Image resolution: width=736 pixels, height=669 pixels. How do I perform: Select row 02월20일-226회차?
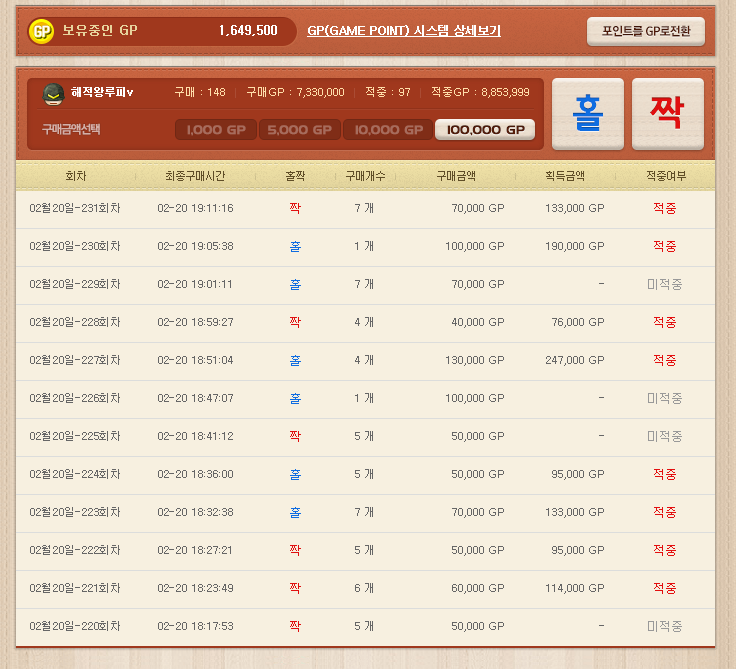(x=365, y=399)
